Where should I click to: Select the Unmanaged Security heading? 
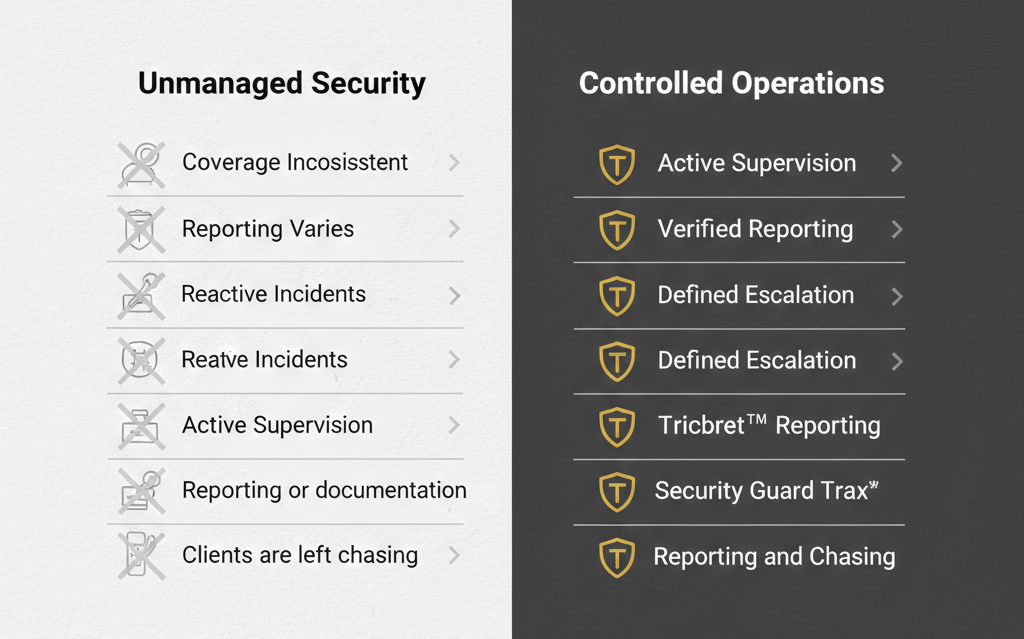(282, 83)
